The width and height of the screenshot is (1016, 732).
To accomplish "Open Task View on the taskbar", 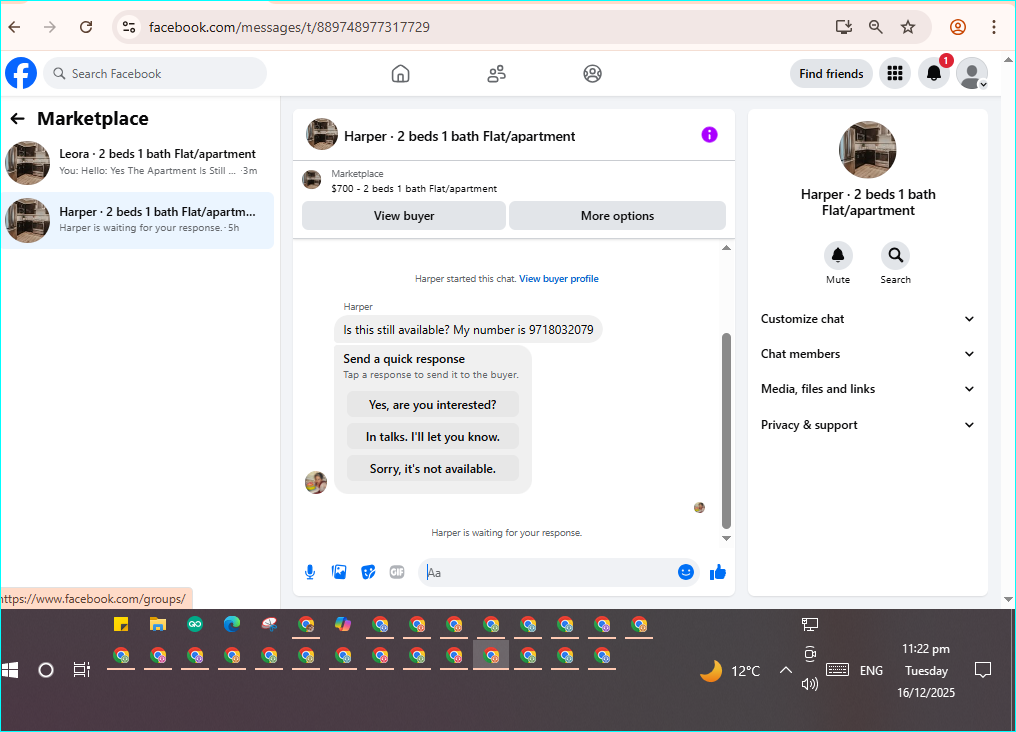I will 82,670.
